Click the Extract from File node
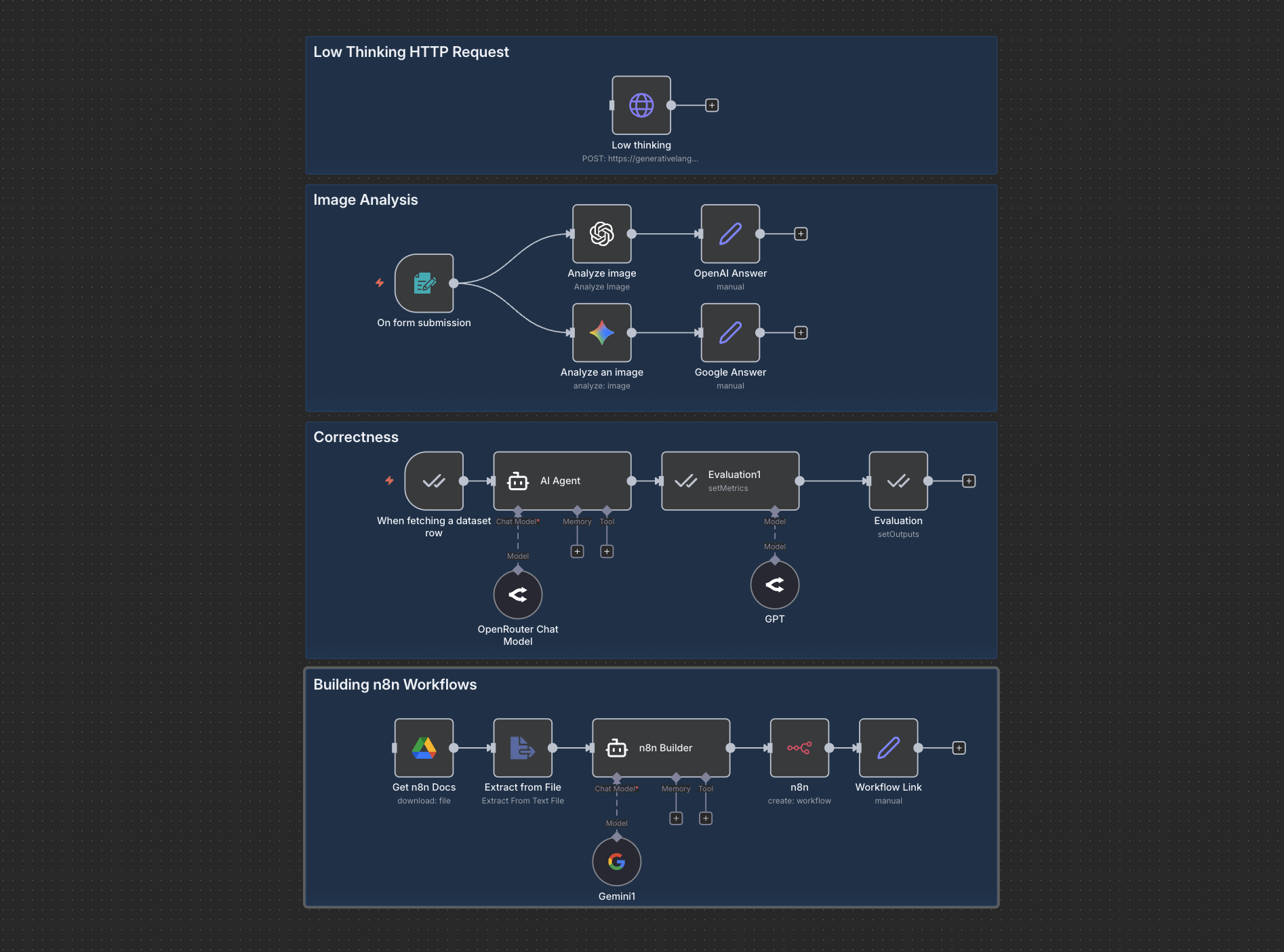The width and height of the screenshot is (1284, 952). [523, 748]
